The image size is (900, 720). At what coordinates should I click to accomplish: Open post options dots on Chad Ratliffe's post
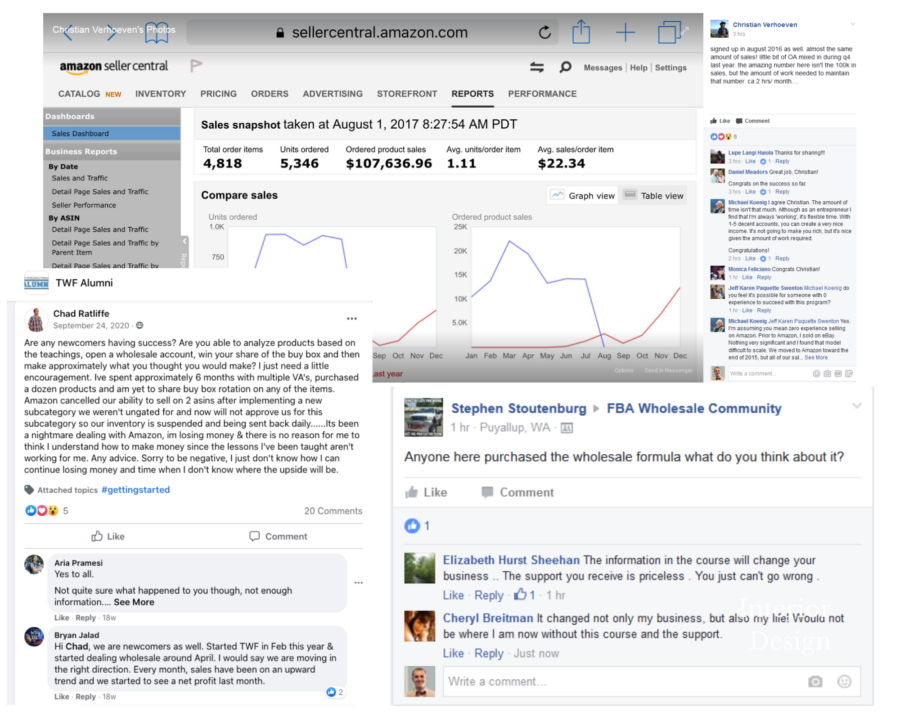[352, 318]
